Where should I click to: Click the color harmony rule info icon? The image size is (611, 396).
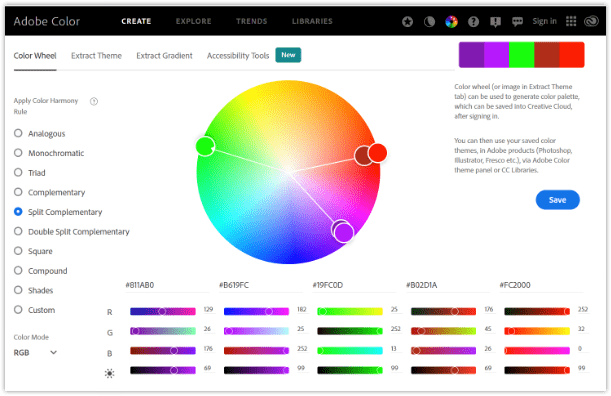coord(94,101)
